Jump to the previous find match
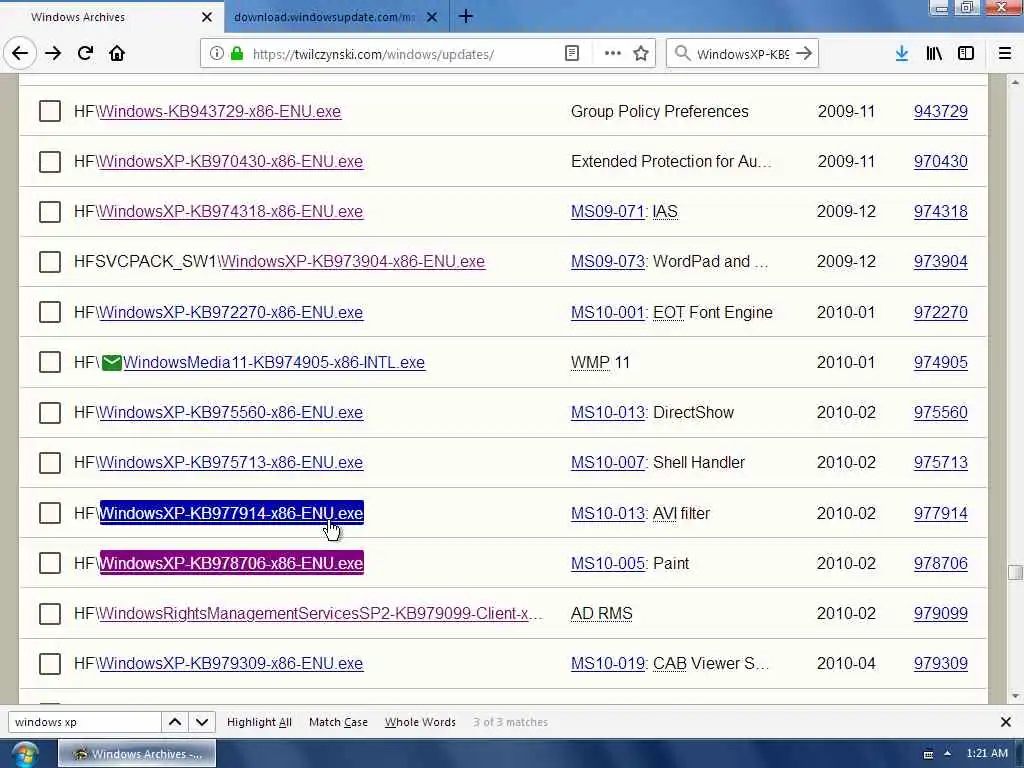Image resolution: width=1024 pixels, height=768 pixels. click(175, 722)
